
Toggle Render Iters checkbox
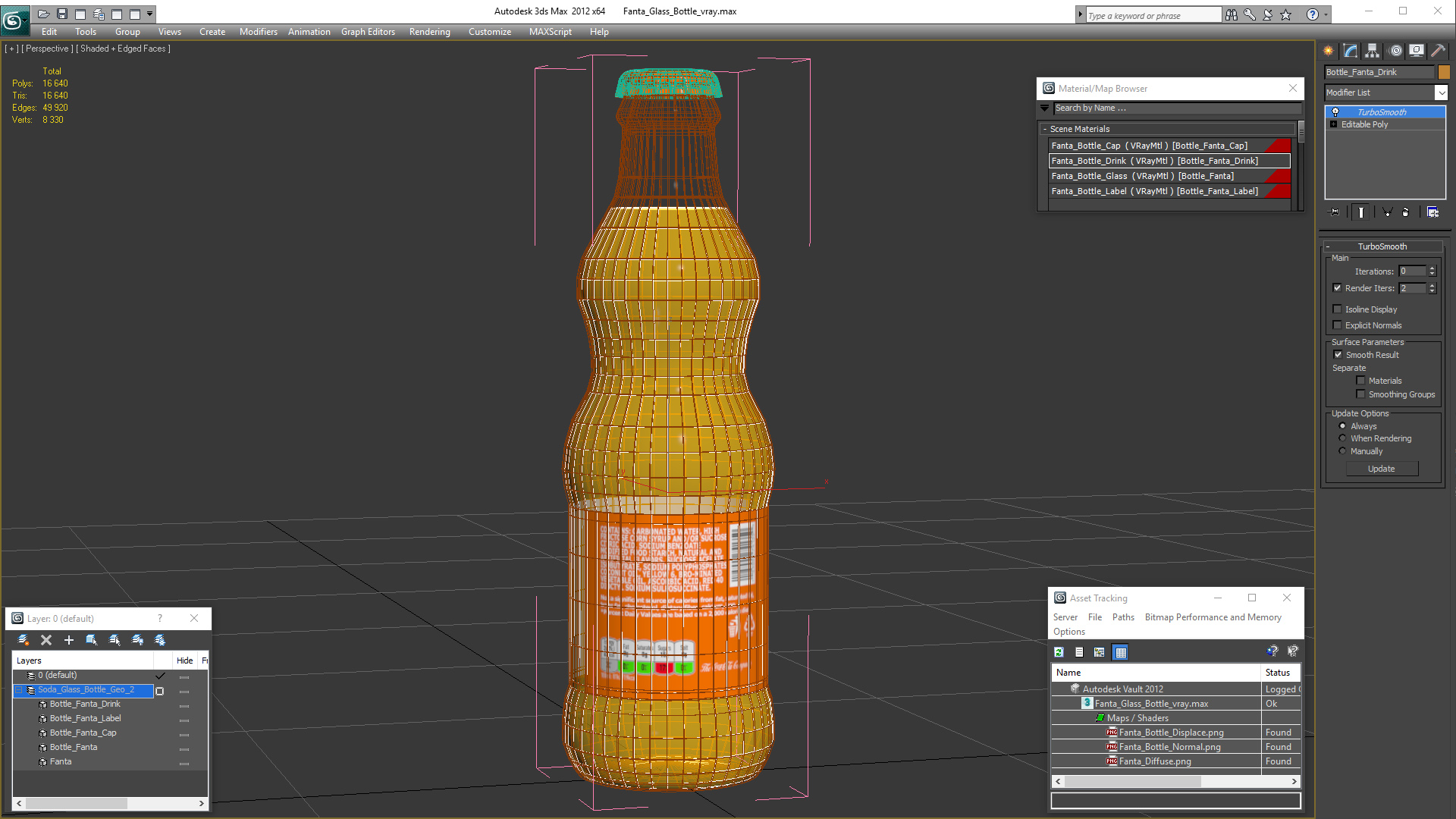tap(1338, 288)
